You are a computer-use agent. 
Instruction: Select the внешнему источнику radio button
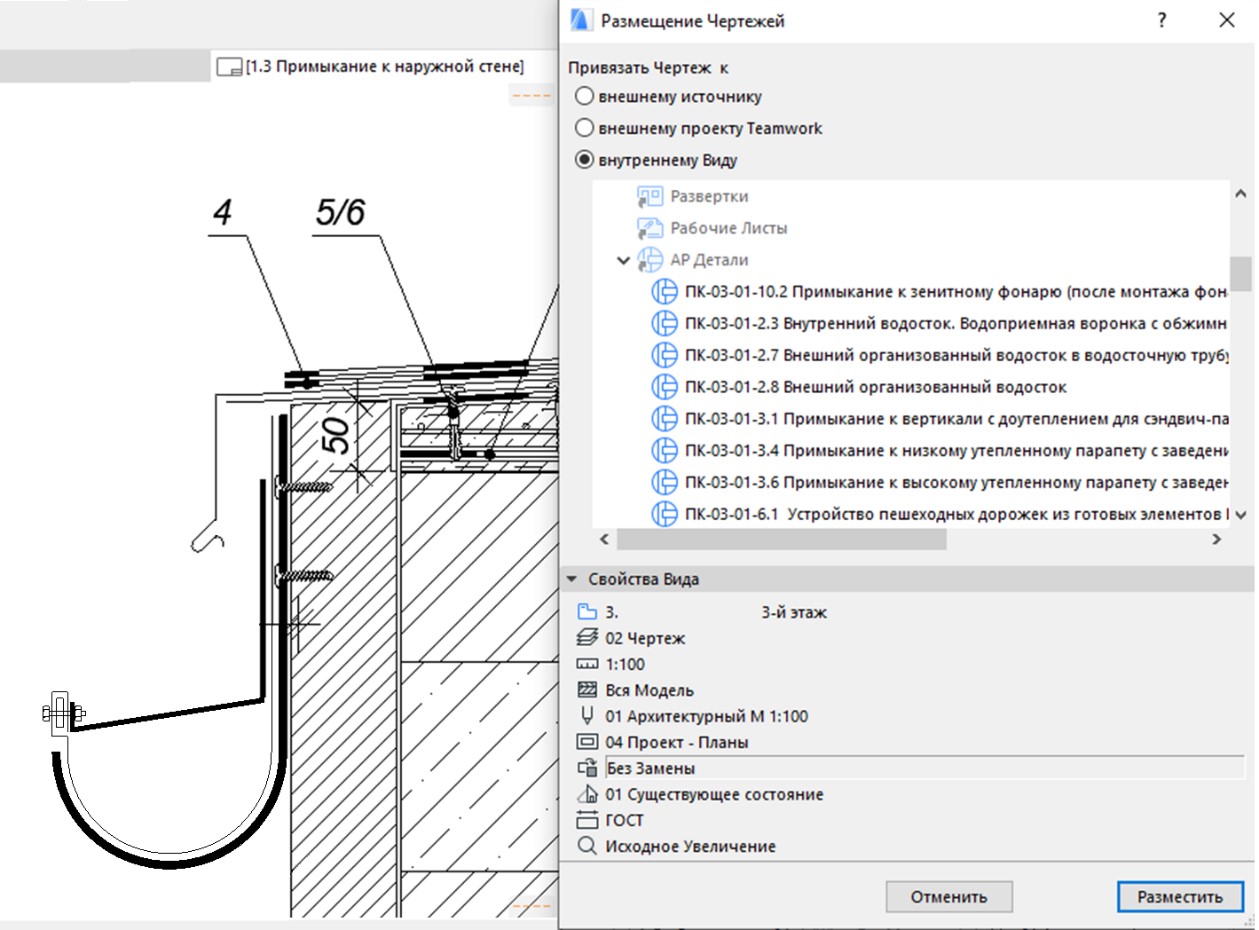[x=583, y=96]
